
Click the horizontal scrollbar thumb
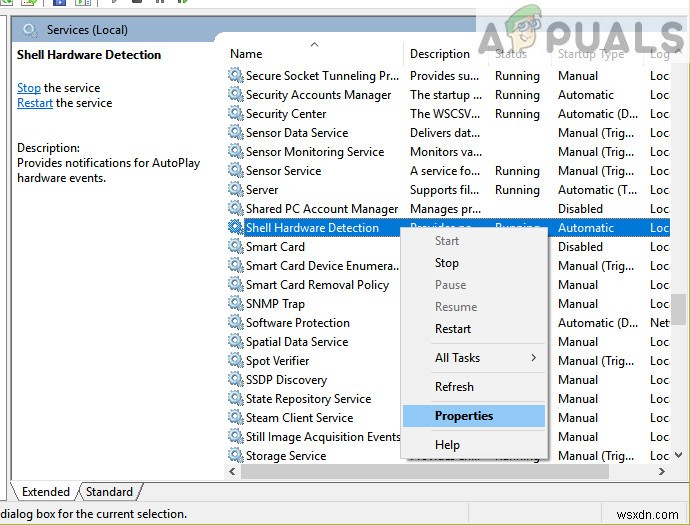(425, 471)
